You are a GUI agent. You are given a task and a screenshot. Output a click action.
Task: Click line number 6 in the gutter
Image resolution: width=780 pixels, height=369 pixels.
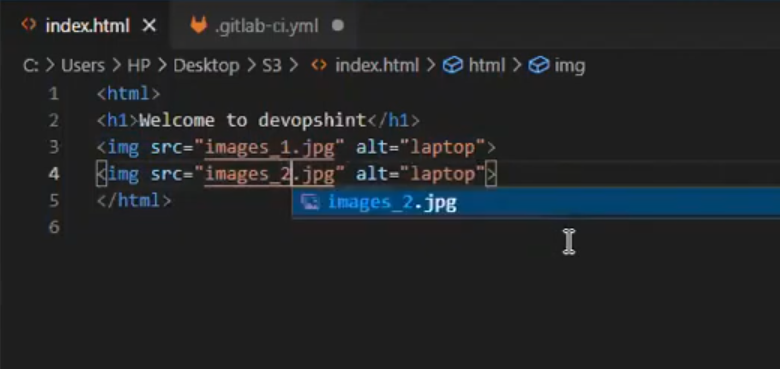click(x=54, y=227)
